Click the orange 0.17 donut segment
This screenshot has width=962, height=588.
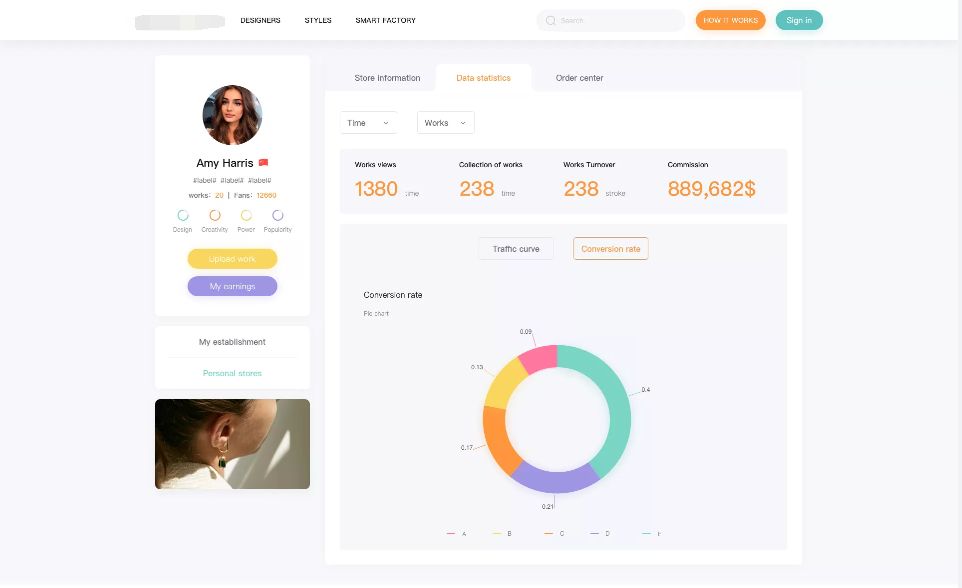click(x=498, y=439)
